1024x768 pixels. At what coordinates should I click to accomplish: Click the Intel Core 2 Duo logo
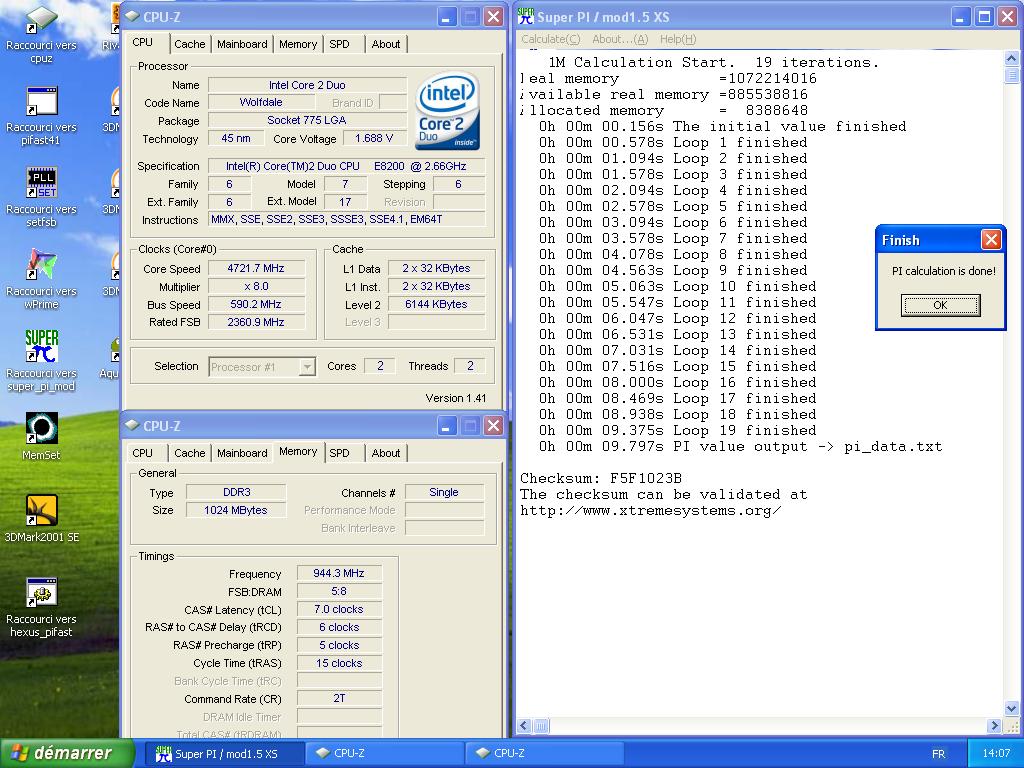pos(447,111)
